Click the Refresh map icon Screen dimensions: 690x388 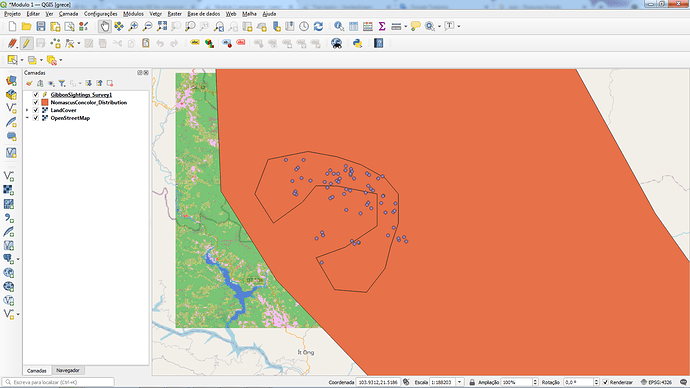click(x=318, y=26)
